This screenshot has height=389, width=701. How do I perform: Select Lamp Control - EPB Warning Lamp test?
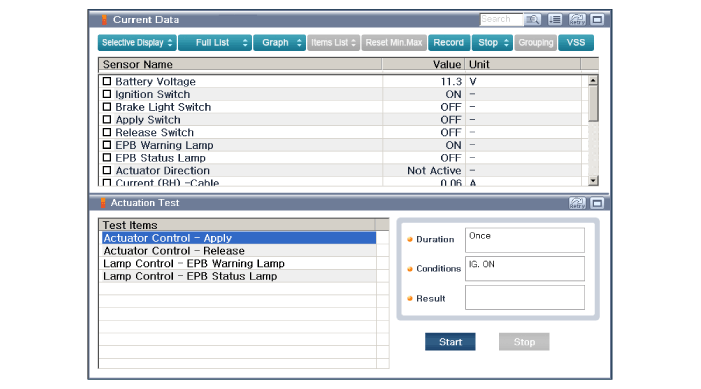(x=239, y=263)
